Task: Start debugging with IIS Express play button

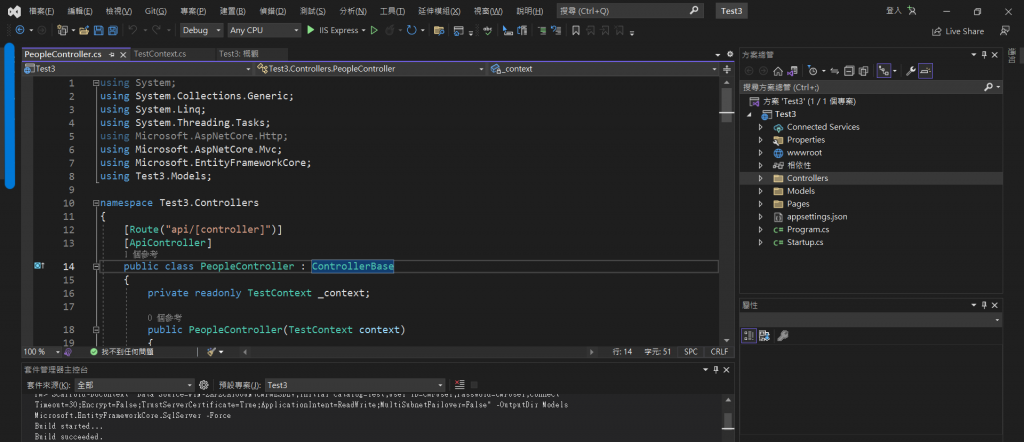Action: tap(309, 31)
